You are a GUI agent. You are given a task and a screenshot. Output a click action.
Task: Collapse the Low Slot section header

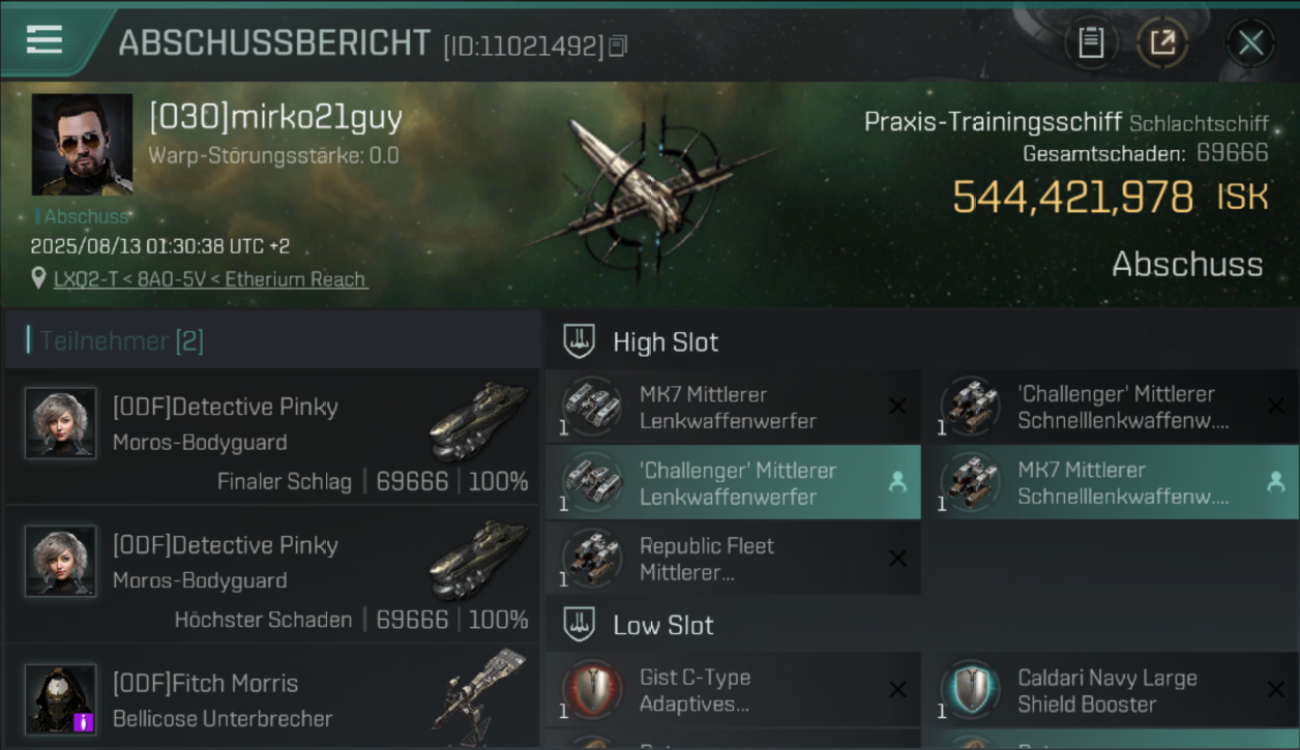click(x=921, y=625)
